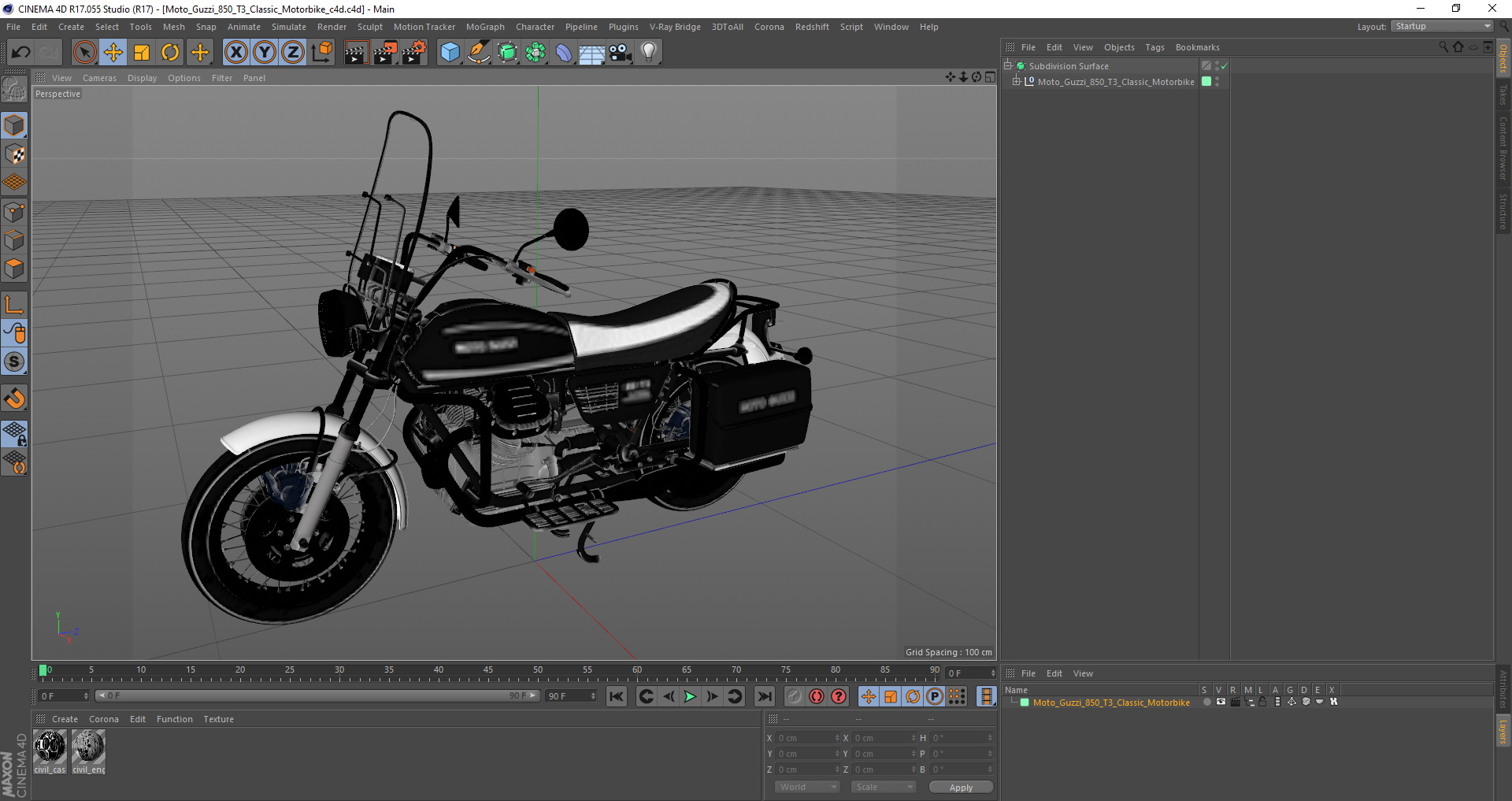Open the Structure side tab
This screenshot has width=1512, height=801.
(x=1503, y=211)
